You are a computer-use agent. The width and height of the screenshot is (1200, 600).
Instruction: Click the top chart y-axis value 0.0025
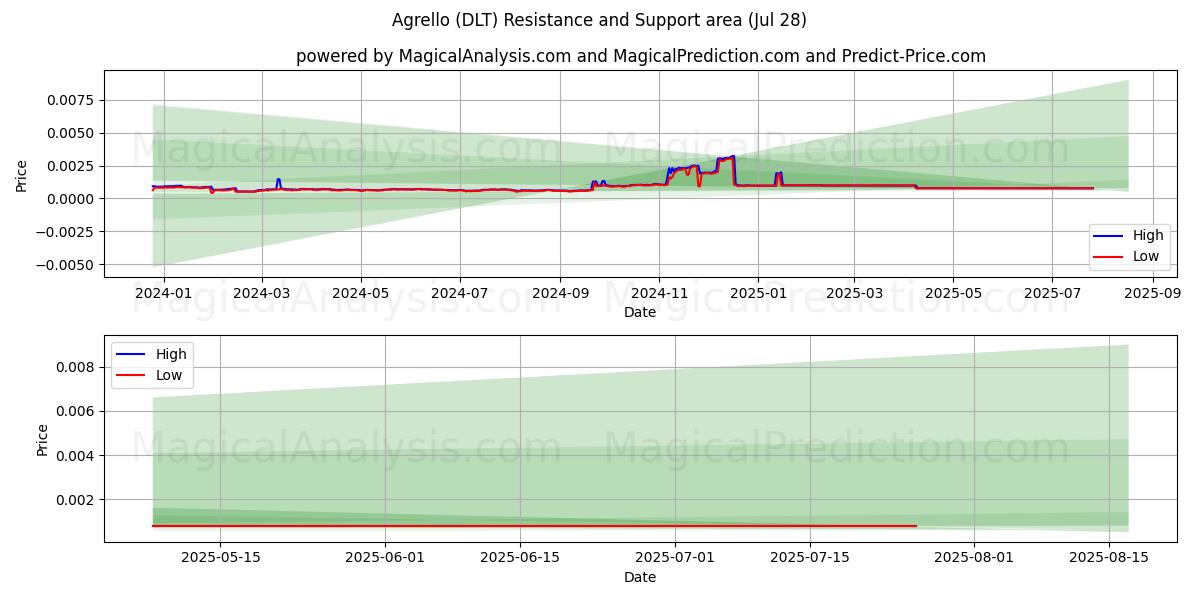(72, 166)
